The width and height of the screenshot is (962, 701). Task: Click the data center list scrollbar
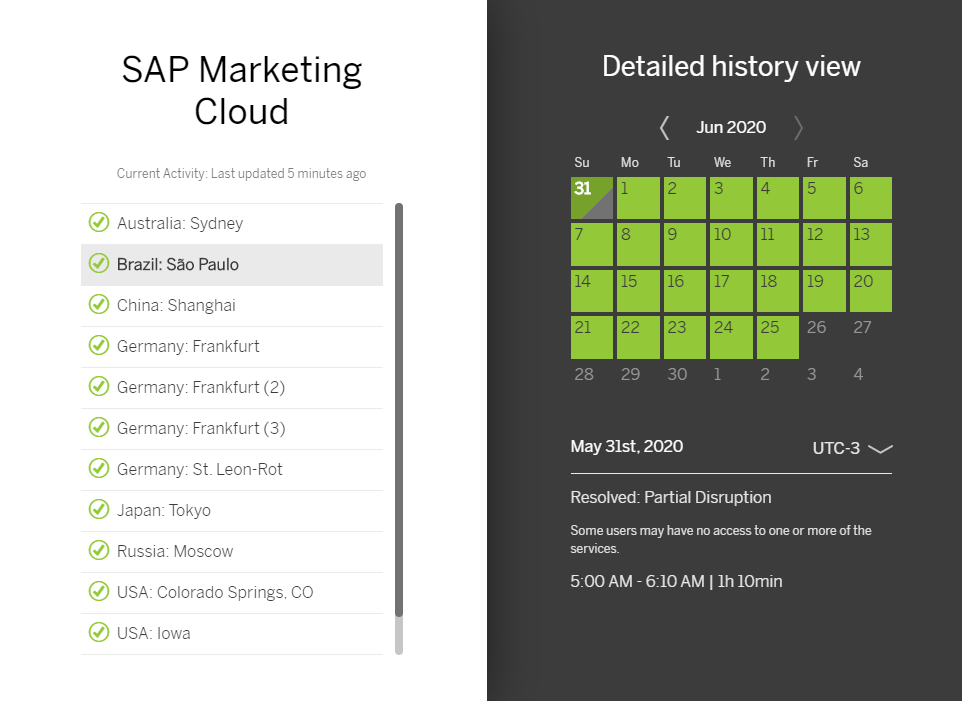coord(399,410)
